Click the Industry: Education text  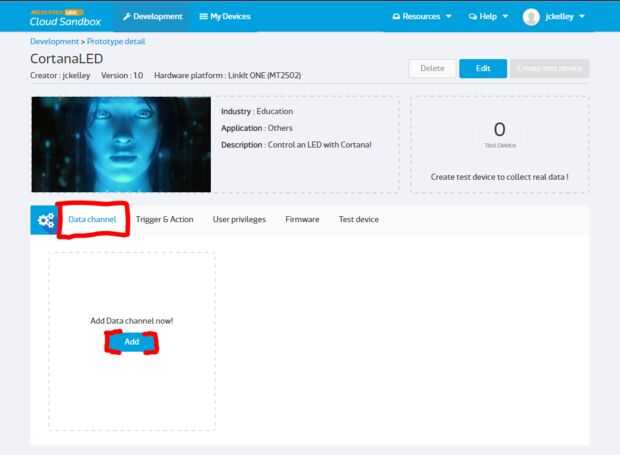(257, 111)
